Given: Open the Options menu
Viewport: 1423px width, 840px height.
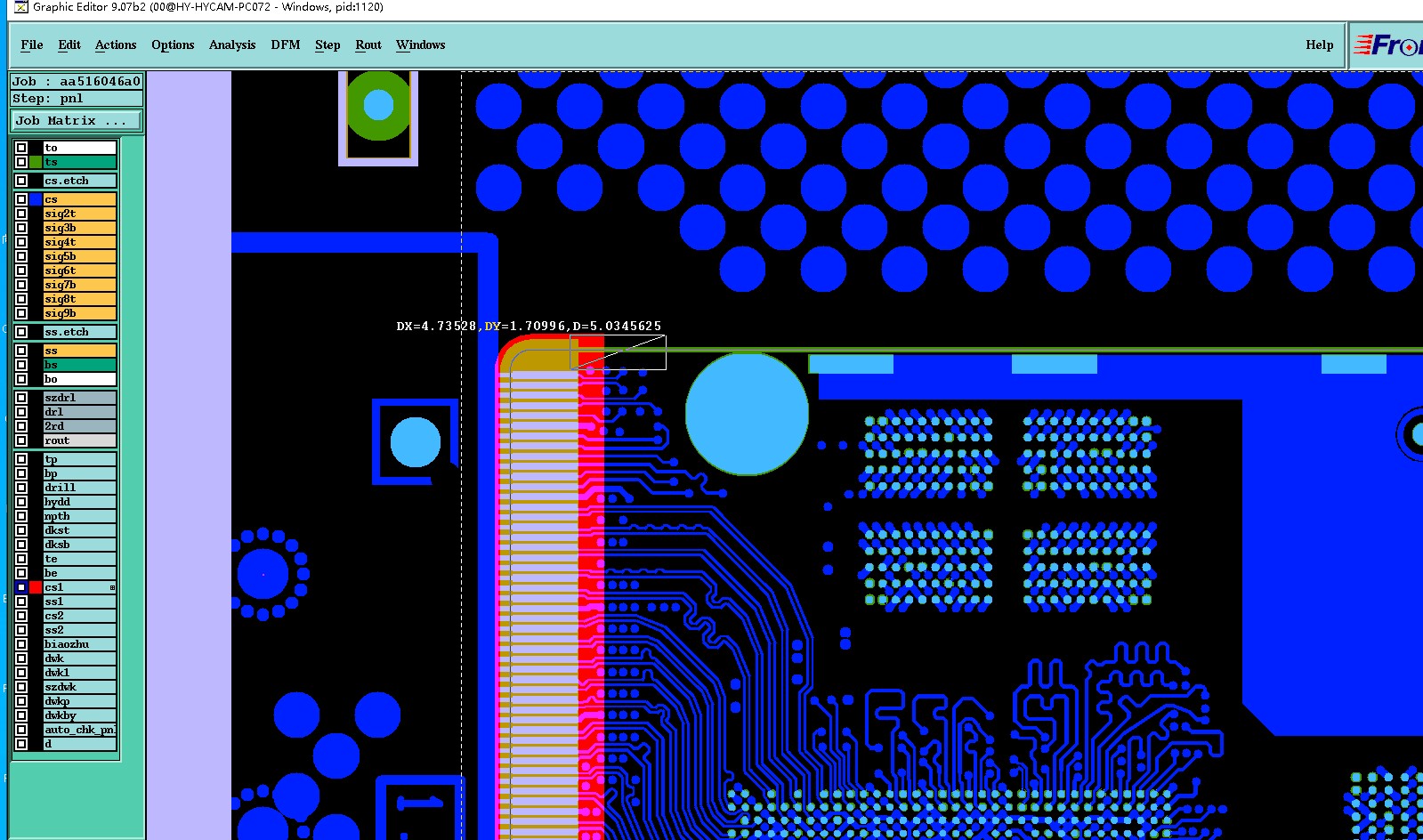Looking at the screenshot, I should tap(173, 44).
